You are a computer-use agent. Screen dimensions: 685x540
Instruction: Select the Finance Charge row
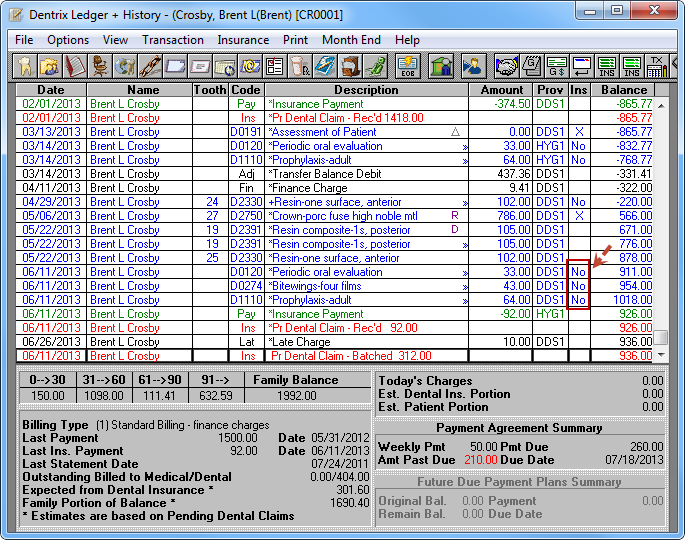(335, 187)
